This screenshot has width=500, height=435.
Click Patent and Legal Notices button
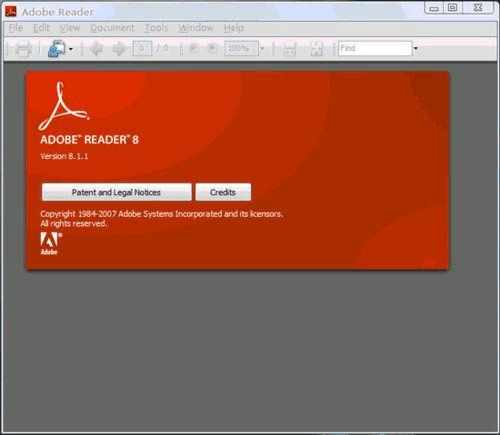[x=117, y=192]
